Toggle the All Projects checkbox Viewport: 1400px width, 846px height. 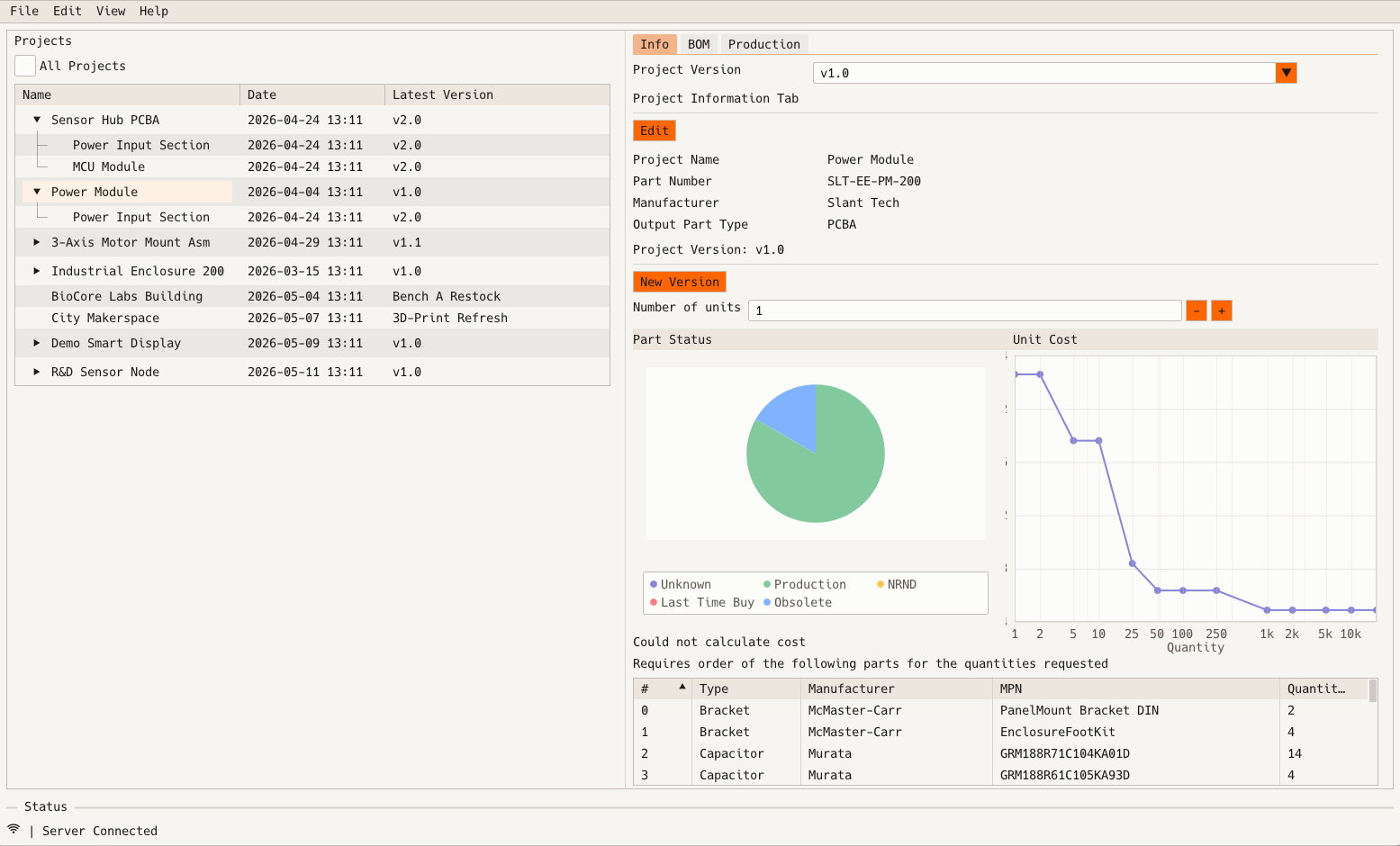click(x=25, y=66)
